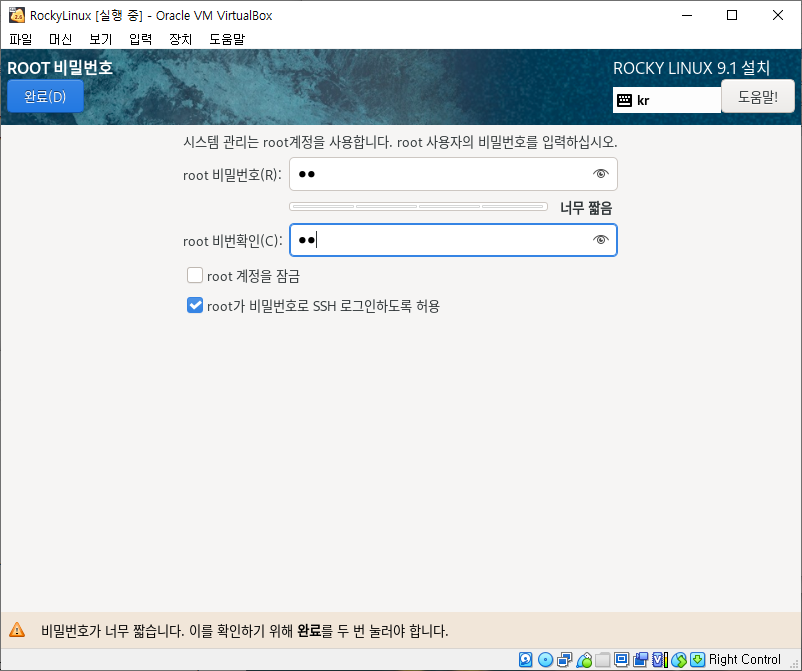The width and height of the screenshot is (802, 671).
Task: Click the 'ROCKY LINUX 9.1 설치' title text
Action: [691, 68]
